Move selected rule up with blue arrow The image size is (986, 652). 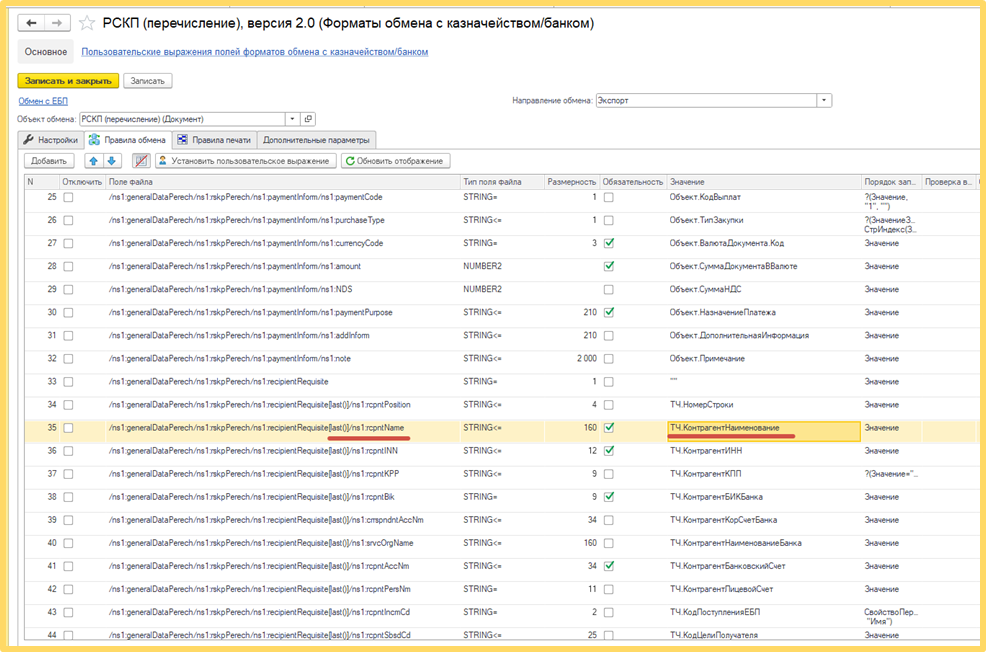(x=94, y=161)
